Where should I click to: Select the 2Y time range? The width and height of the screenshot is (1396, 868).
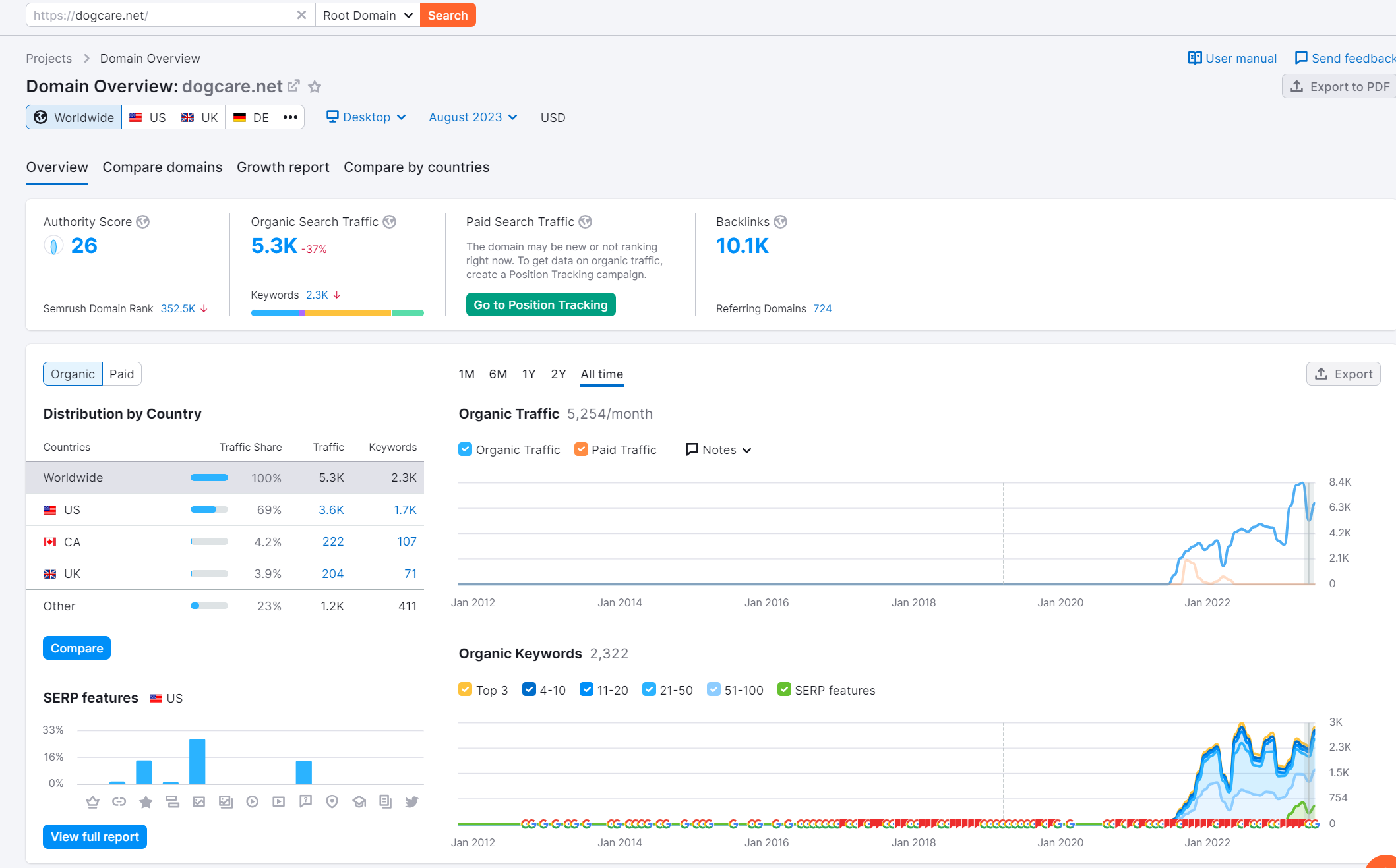[x=559, y=374]
